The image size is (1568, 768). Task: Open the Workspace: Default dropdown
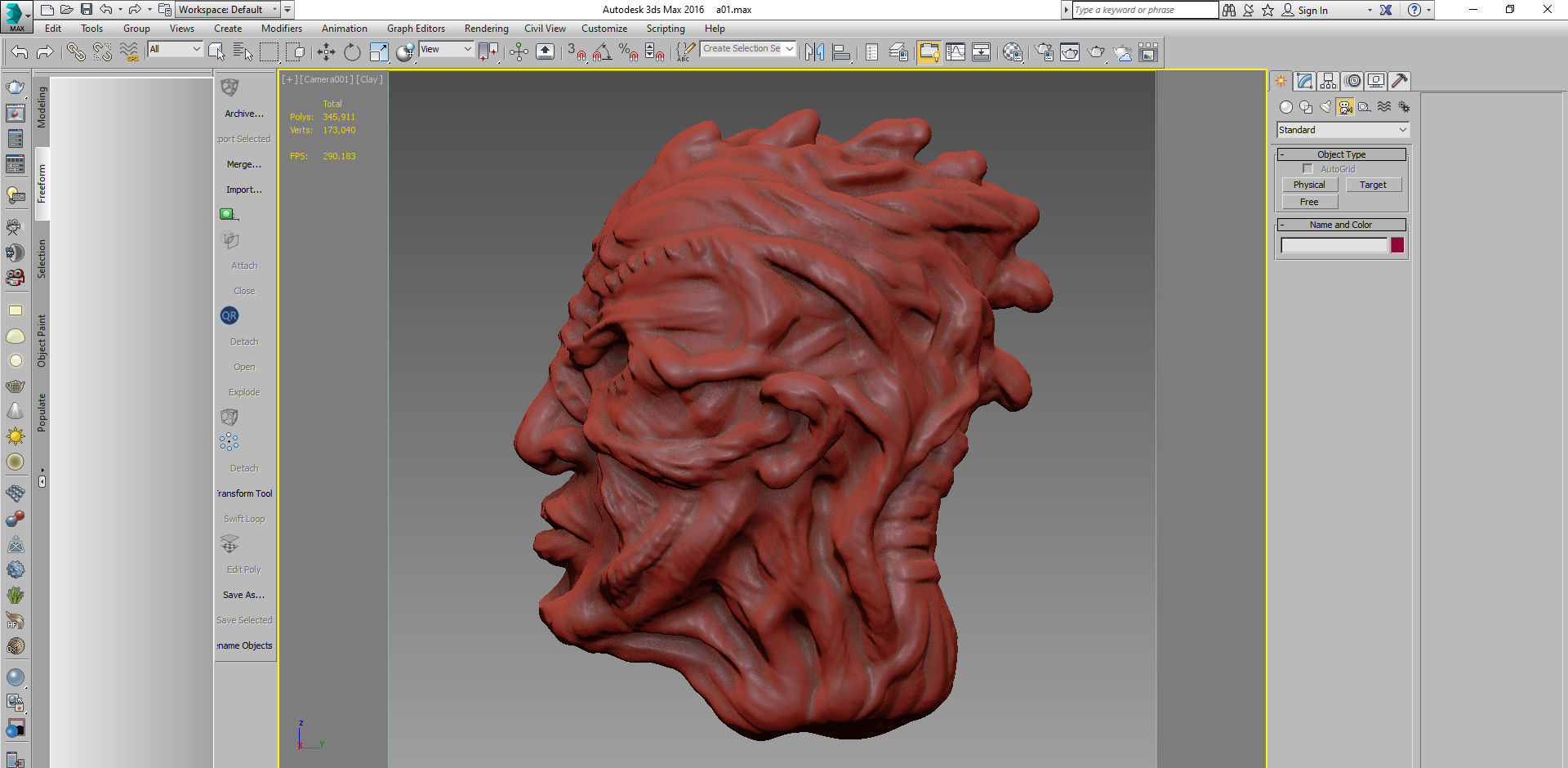point(228,10)
